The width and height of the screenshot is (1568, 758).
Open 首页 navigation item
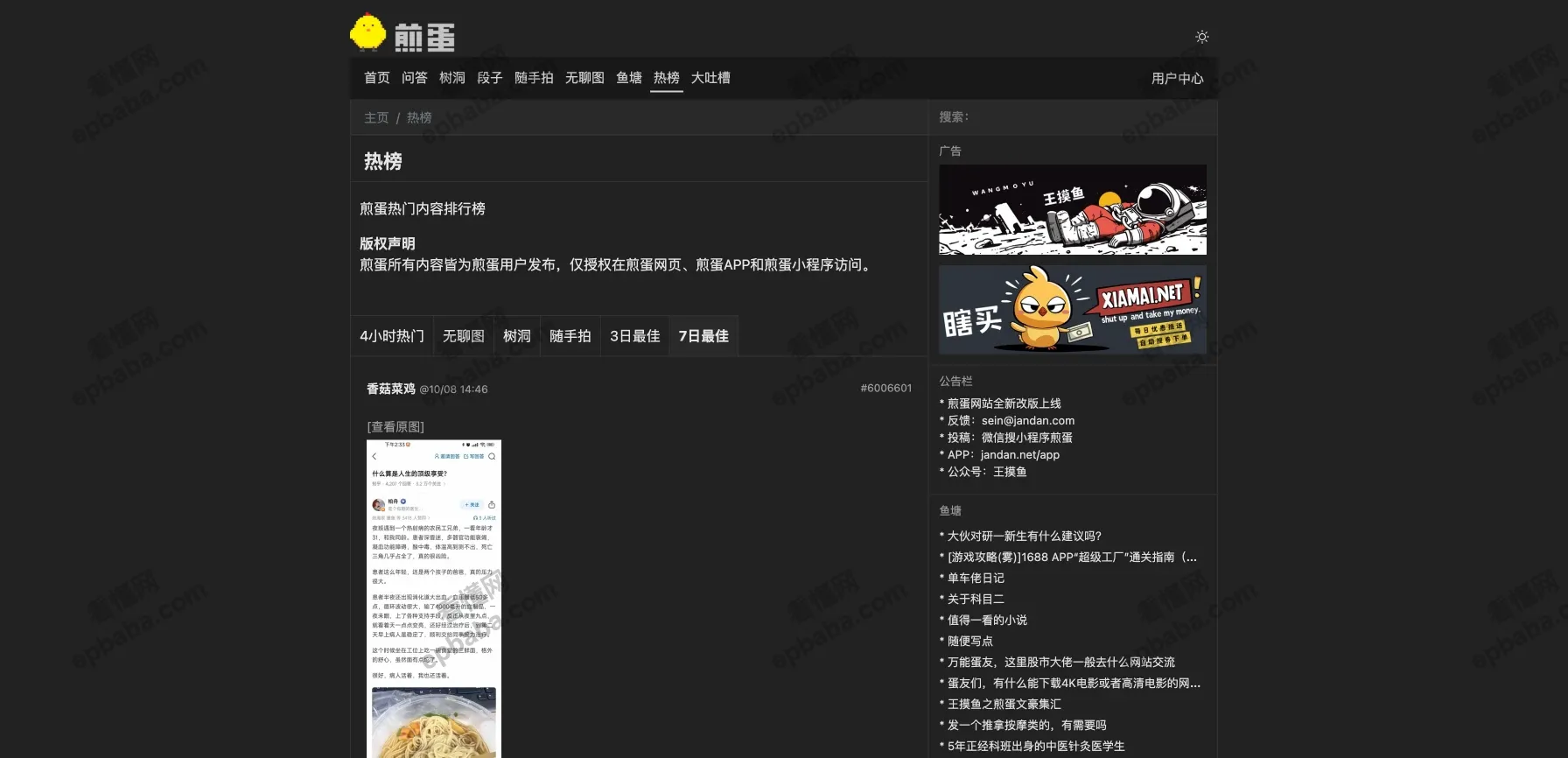[377, 78]
